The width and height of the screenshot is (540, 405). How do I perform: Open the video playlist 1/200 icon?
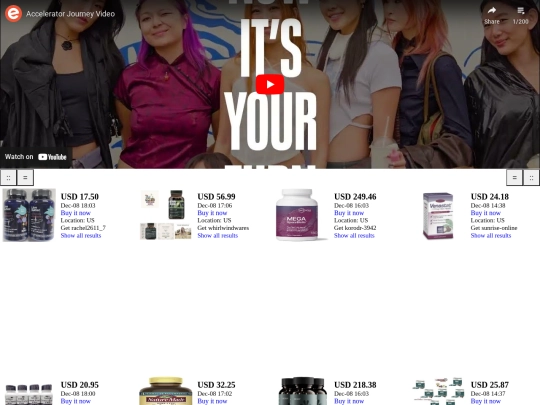tap(521, 11)
